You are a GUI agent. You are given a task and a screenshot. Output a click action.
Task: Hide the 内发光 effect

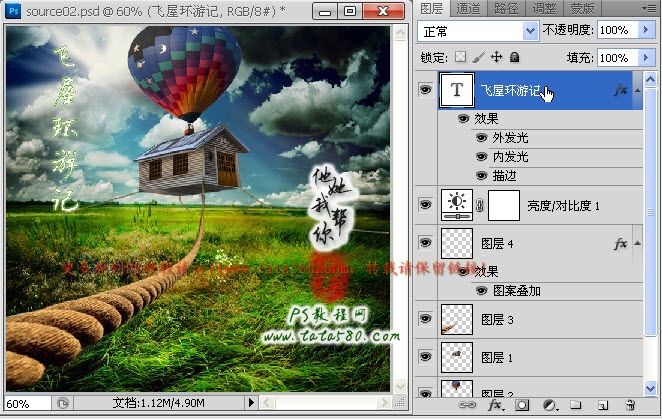481,157
